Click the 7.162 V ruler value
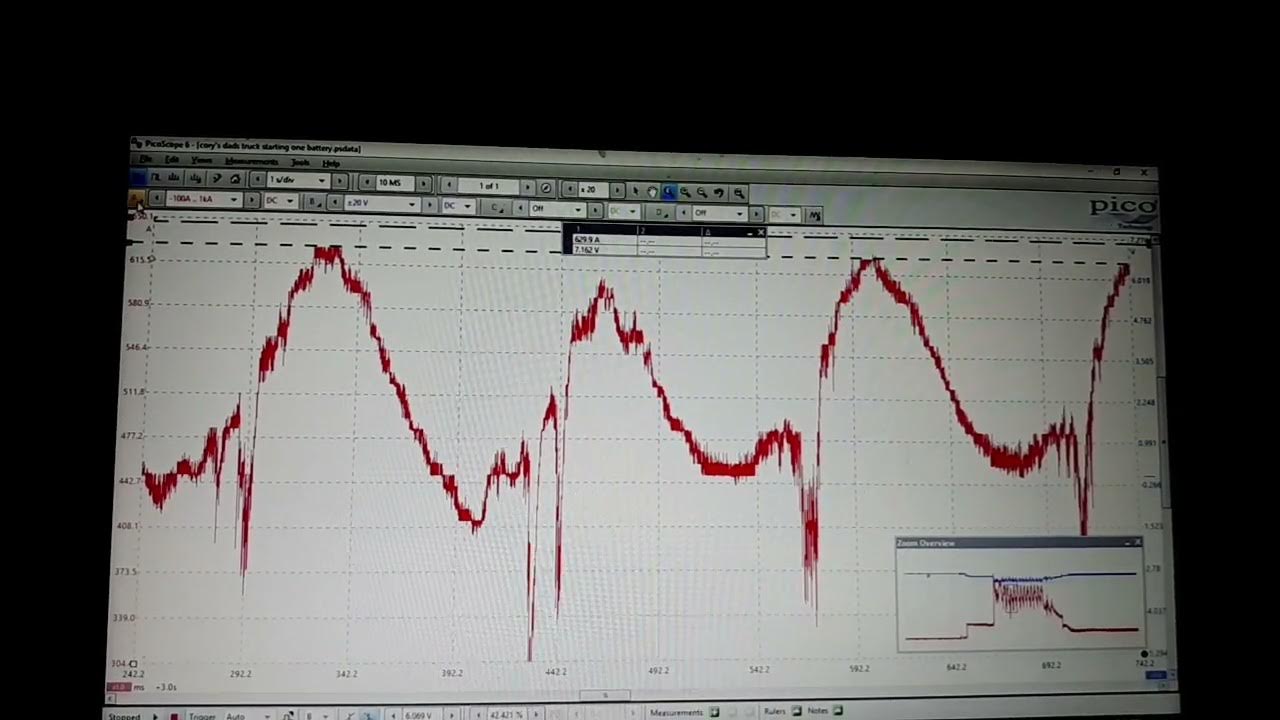The width and height of the screenshot is (1280, 720). [x=587, y=249]
